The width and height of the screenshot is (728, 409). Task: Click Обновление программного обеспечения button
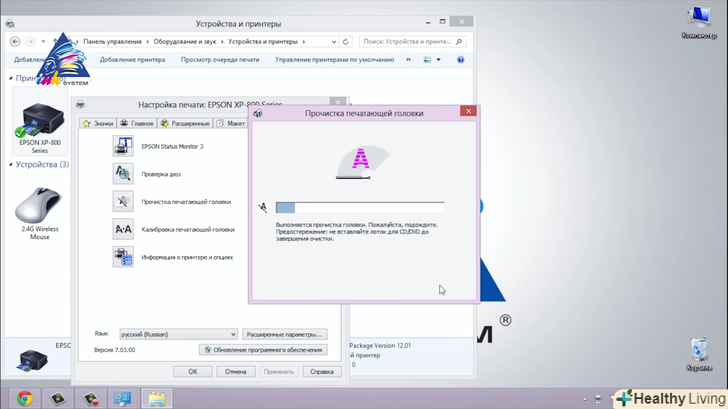click(263, 350)
